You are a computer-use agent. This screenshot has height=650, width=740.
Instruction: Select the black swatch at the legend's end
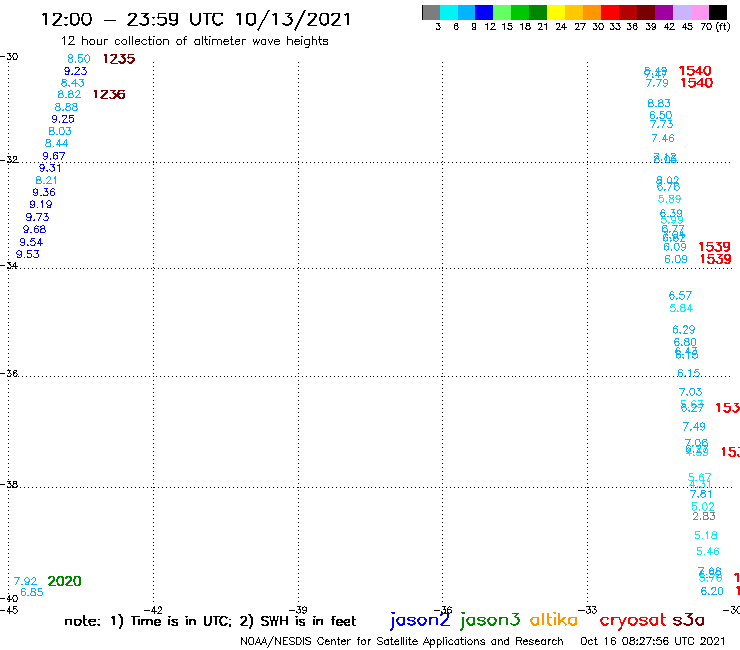pos(717,12)
